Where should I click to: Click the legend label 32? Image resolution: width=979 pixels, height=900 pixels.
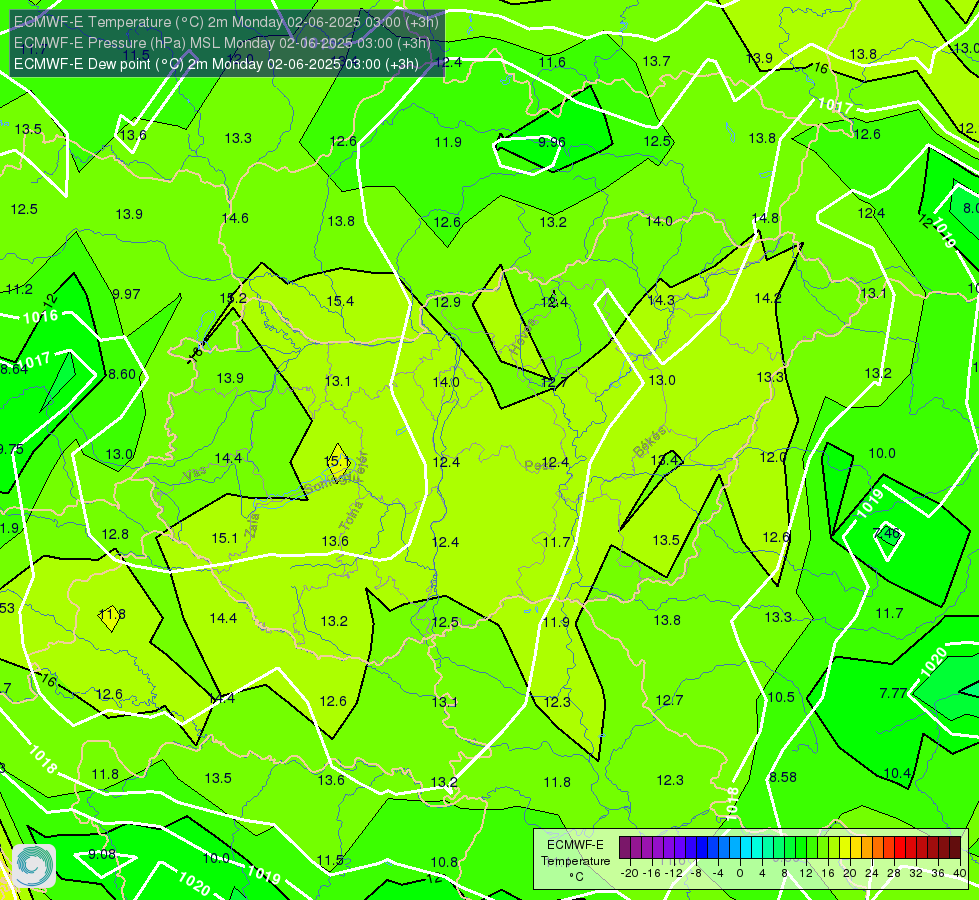pos(916,873)
